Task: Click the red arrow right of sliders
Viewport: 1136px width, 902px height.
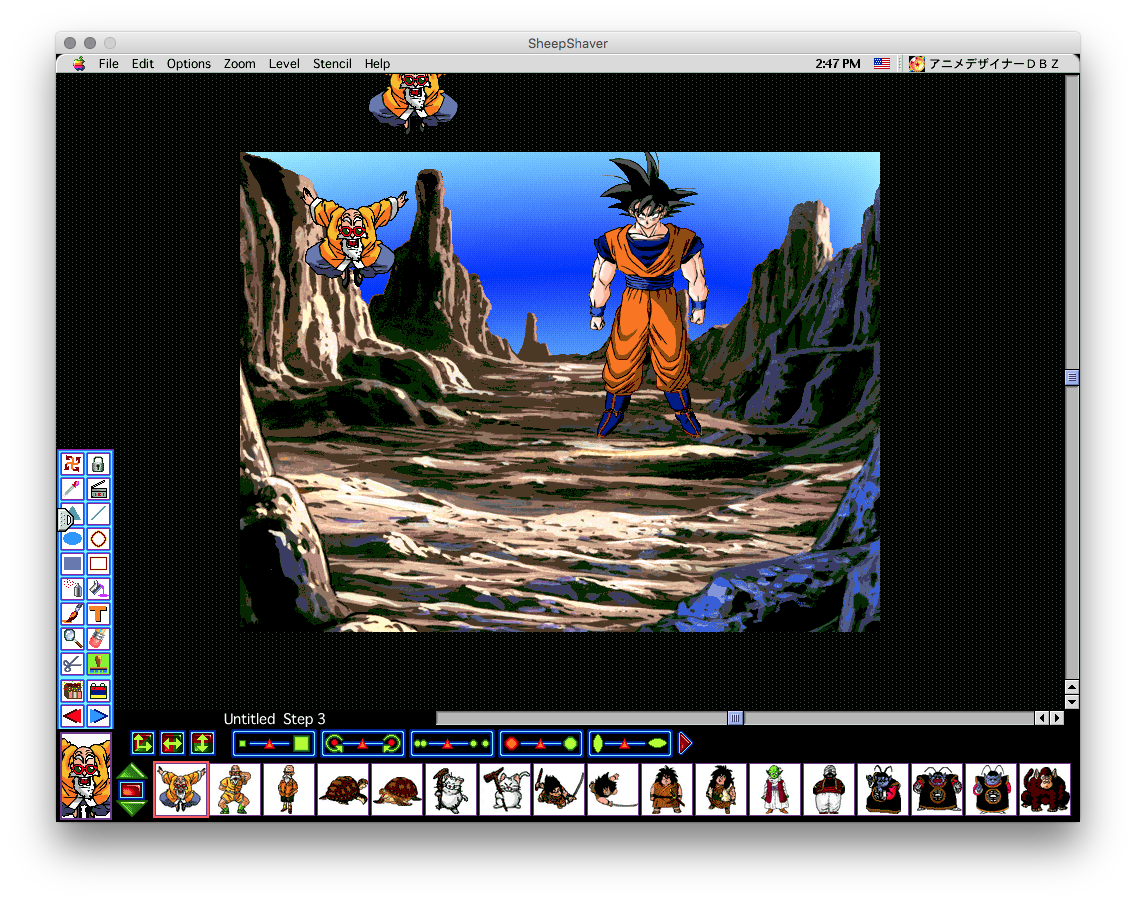Action: tap(685, 743)
